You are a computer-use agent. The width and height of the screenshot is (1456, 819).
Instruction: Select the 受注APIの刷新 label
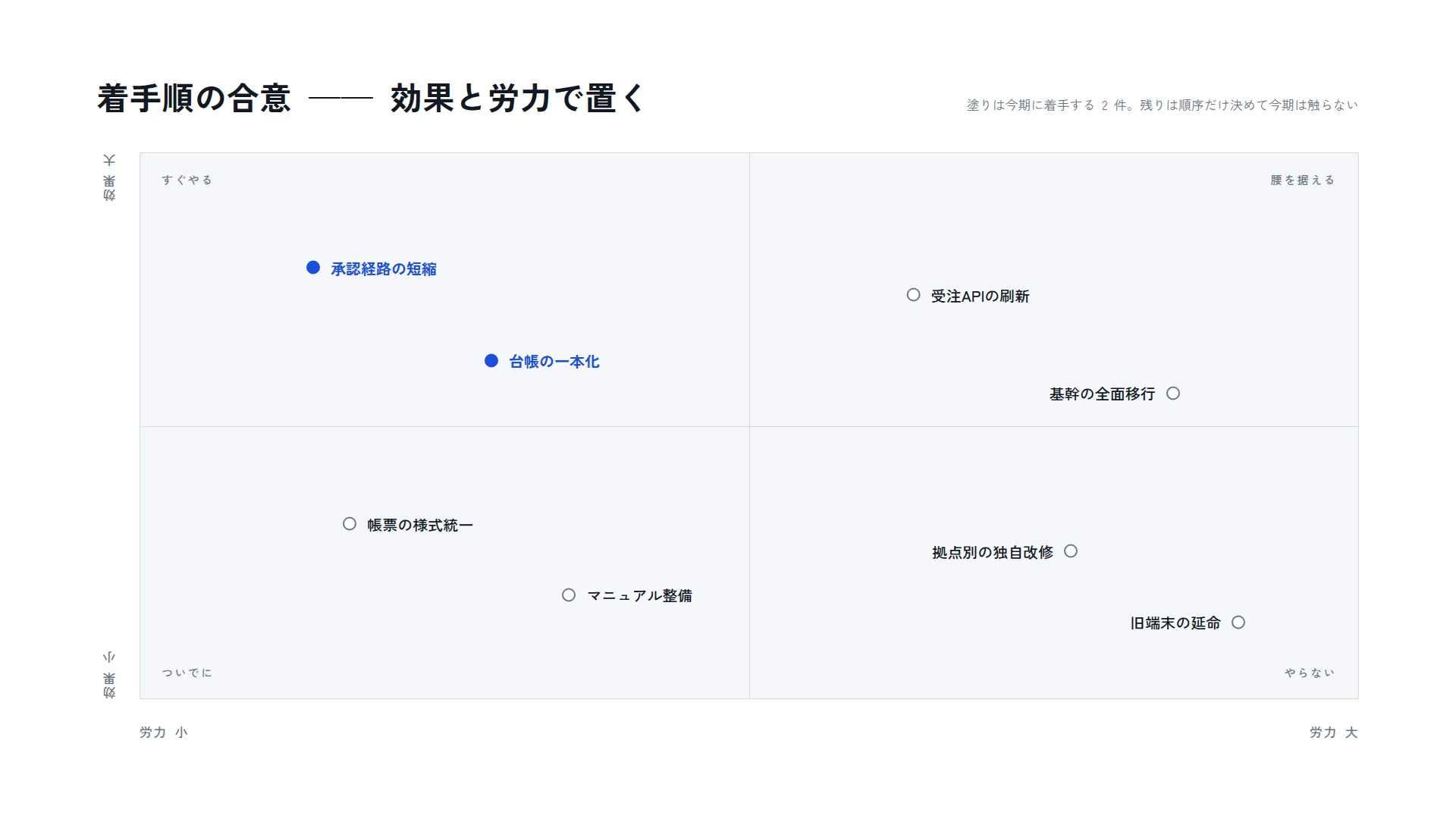[981, 297]
